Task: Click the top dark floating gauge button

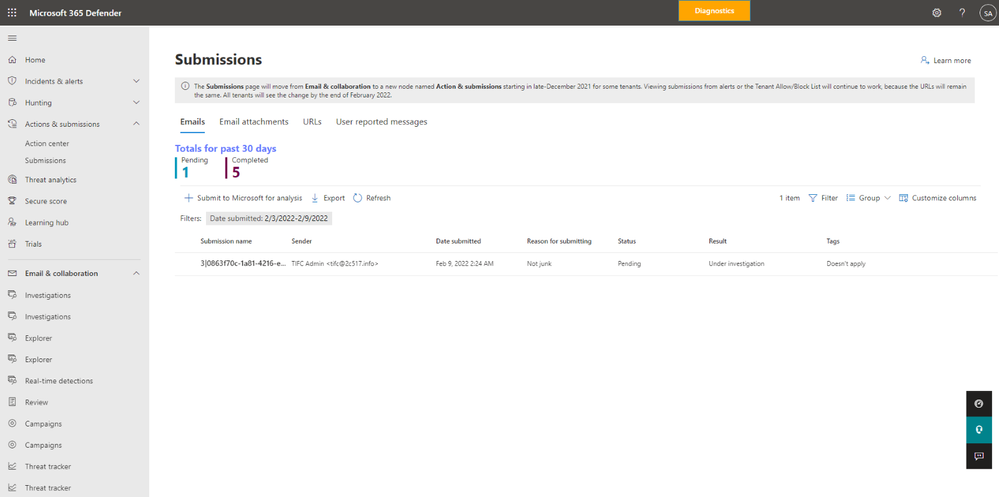Action: pos(979,404)
